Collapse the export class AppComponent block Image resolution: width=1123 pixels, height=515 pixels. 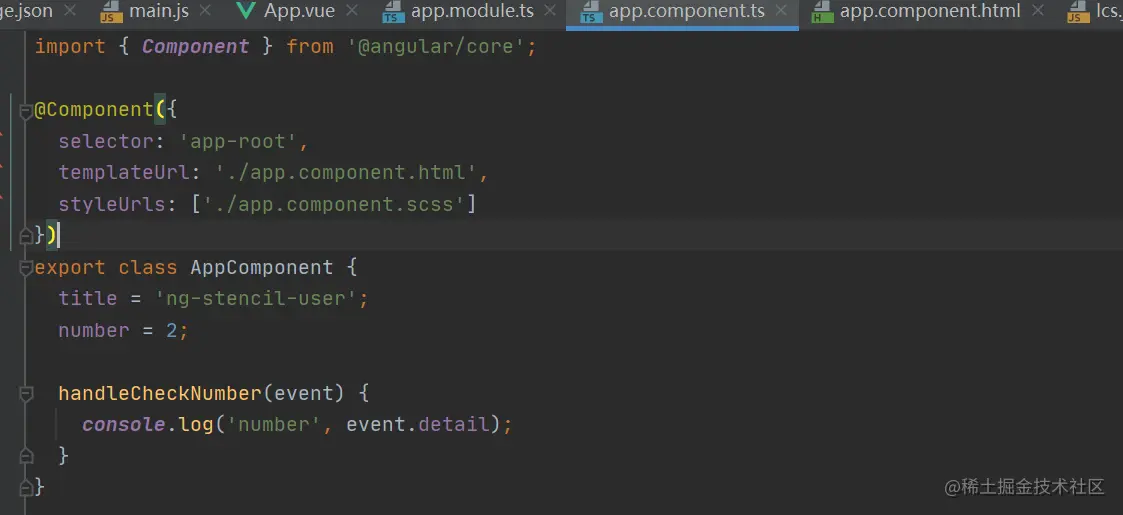[26, 268]
